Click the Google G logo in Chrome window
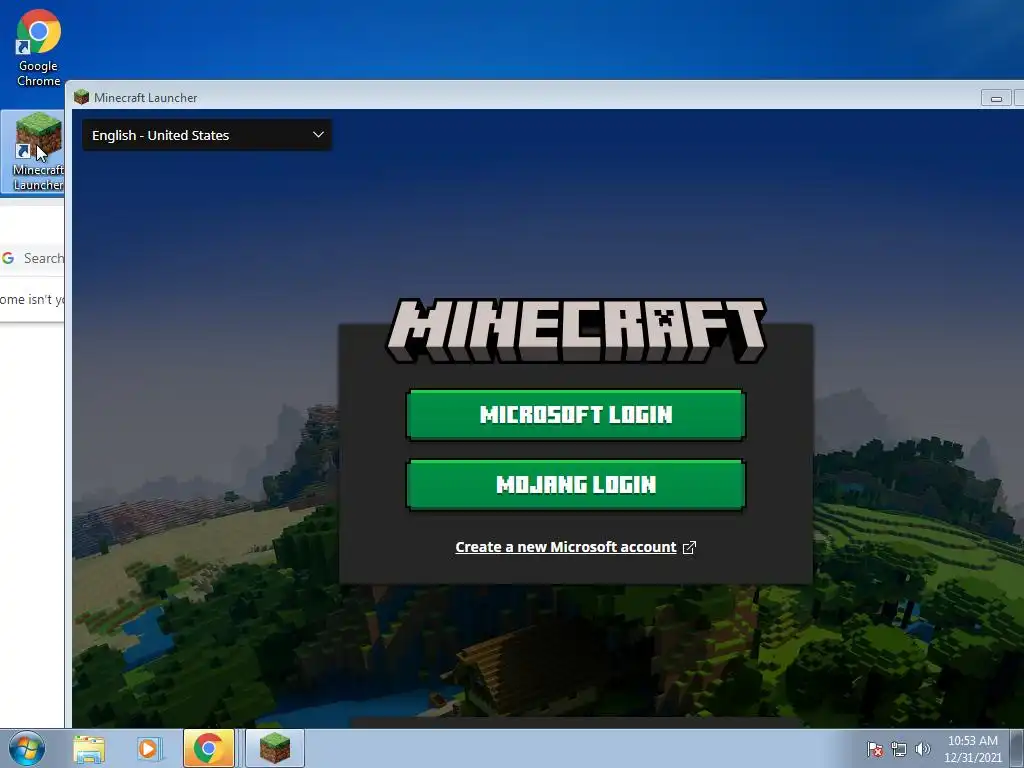 click(x=8, y=258)
